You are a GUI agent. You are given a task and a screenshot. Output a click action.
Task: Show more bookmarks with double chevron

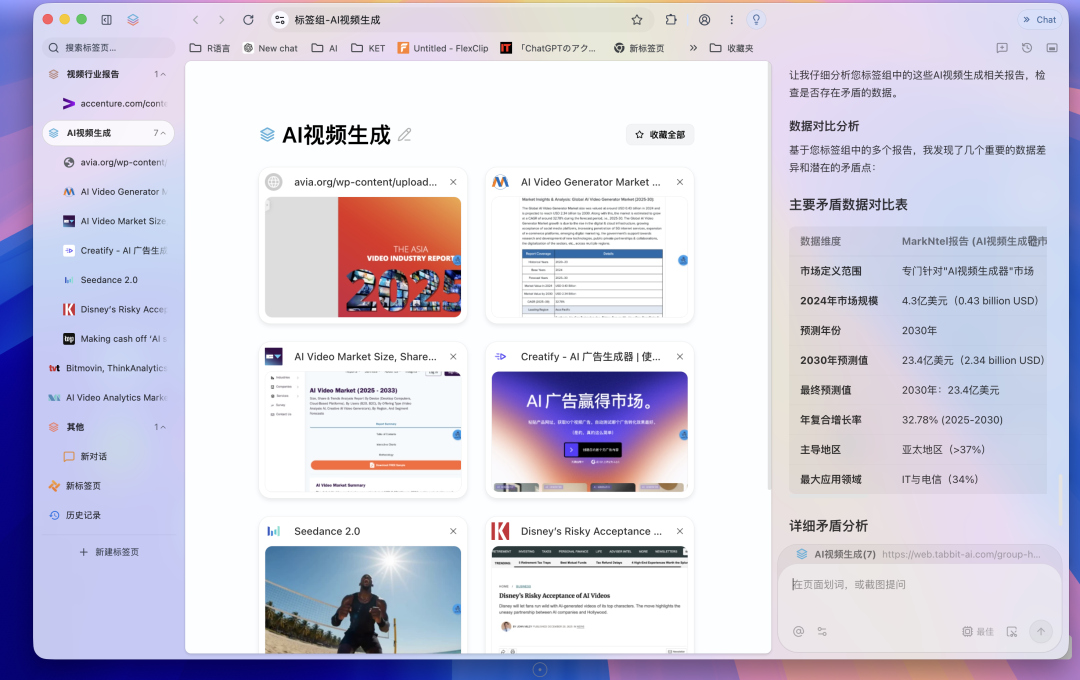click(x=693, y=48)
